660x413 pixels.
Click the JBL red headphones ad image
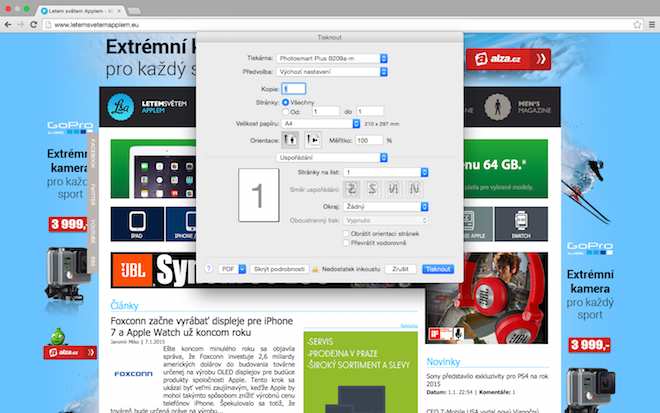[487, 298]
